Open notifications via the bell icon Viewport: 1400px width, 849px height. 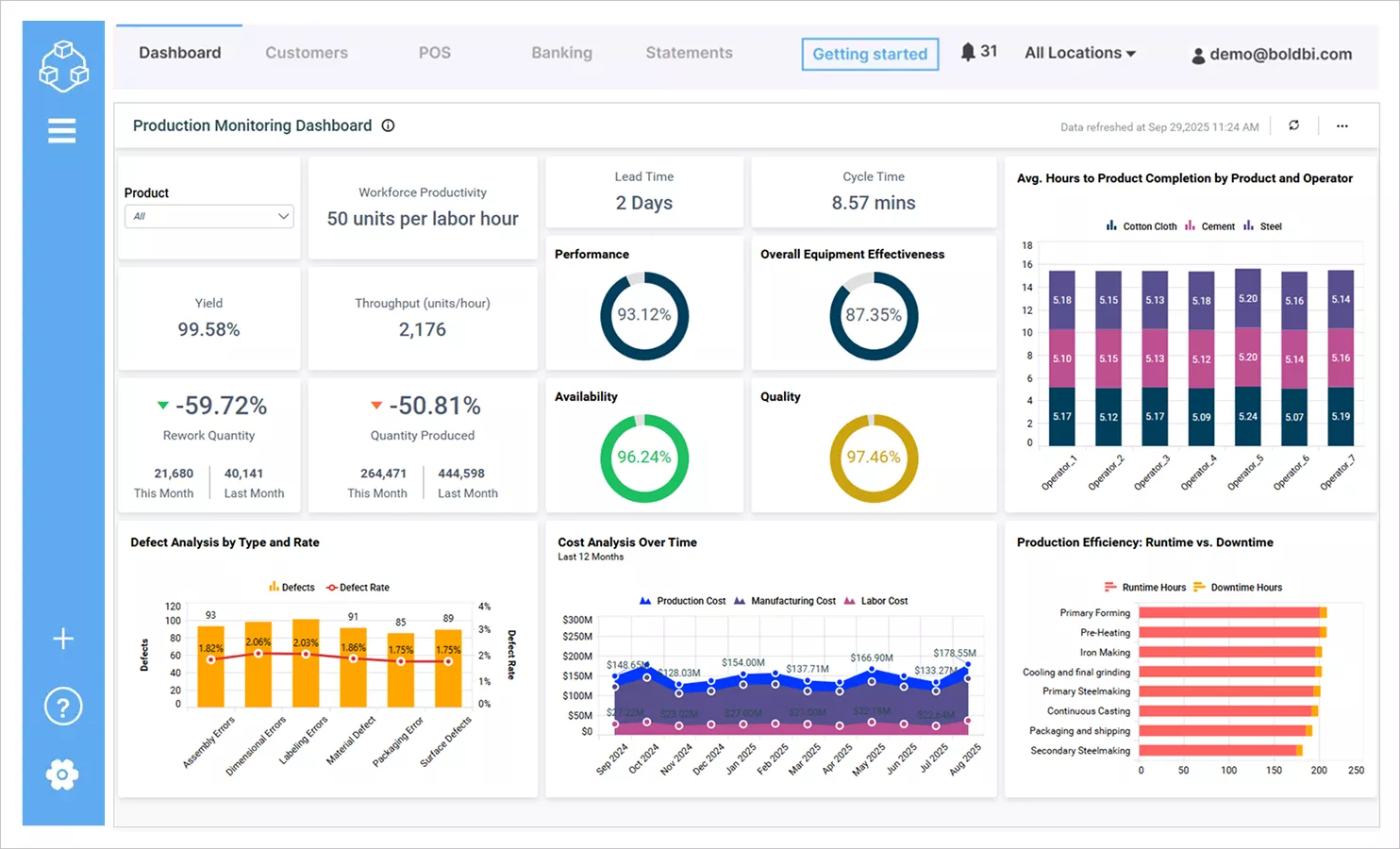tap(968, 52)
